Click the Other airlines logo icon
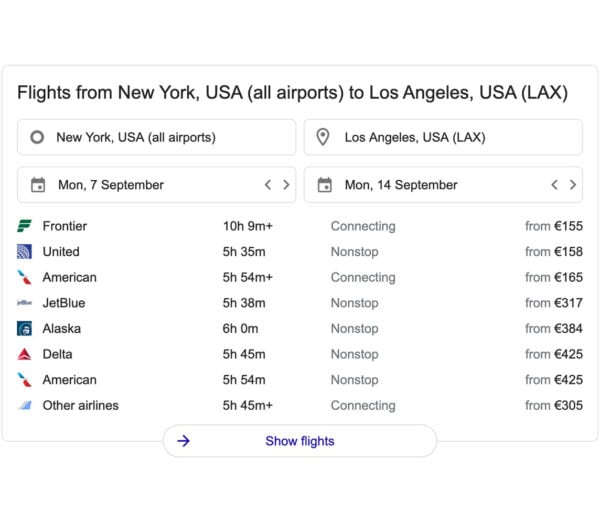 pos(25,405)
